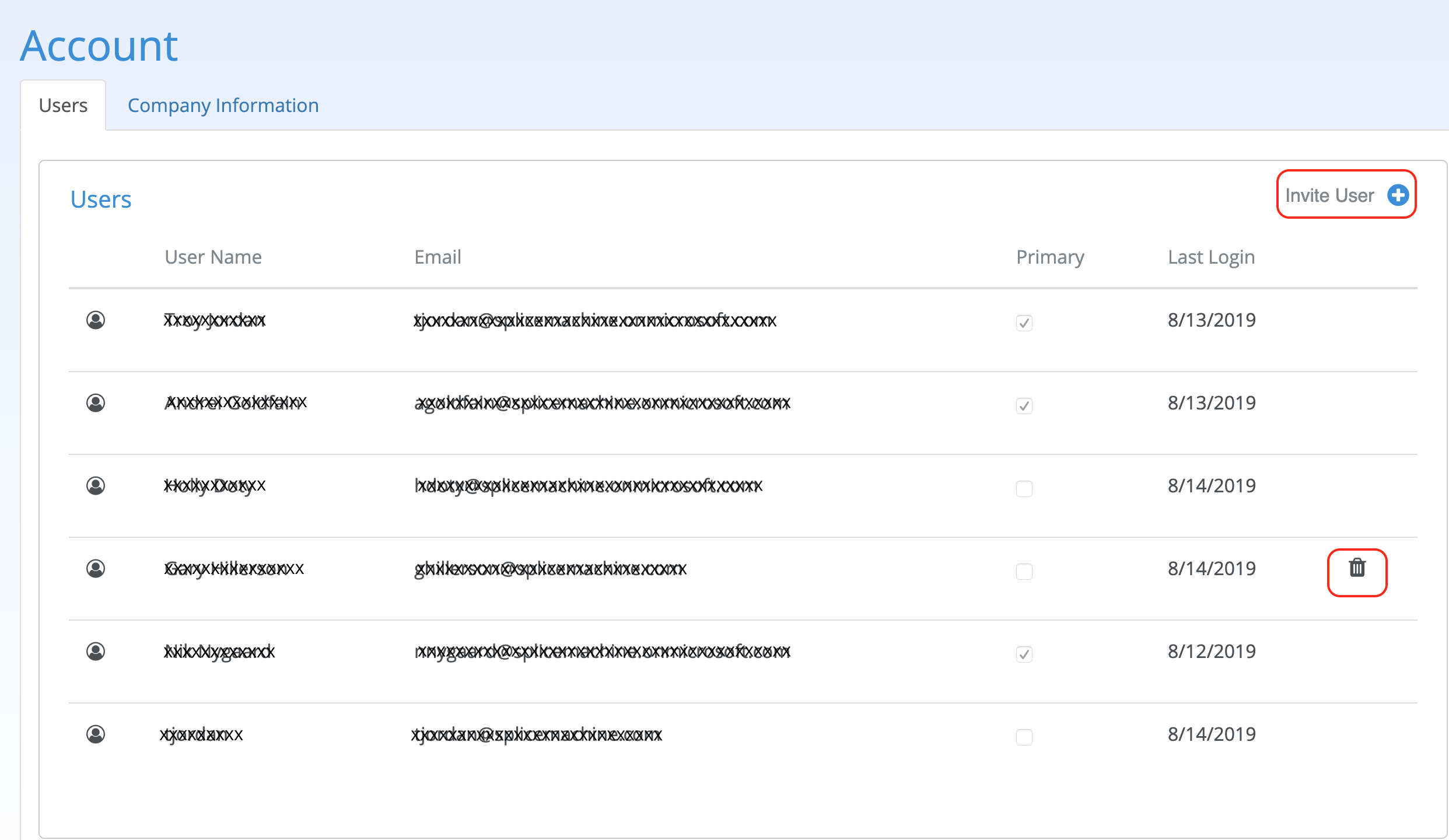
Task: Click the agoldfain email address
Action: [x=603, y=403]
